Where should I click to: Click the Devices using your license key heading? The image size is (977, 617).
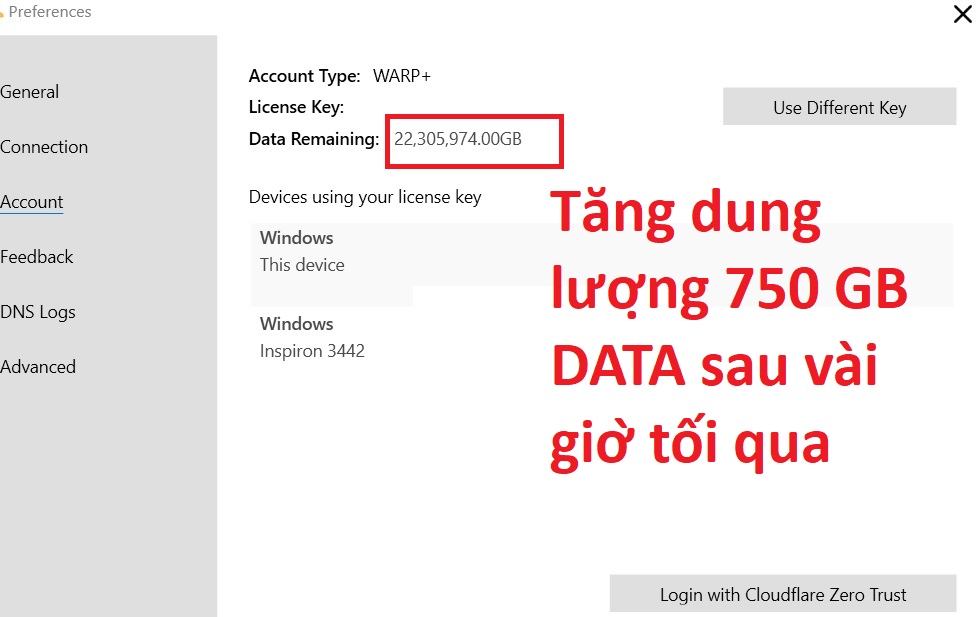[x=365, y=198]
